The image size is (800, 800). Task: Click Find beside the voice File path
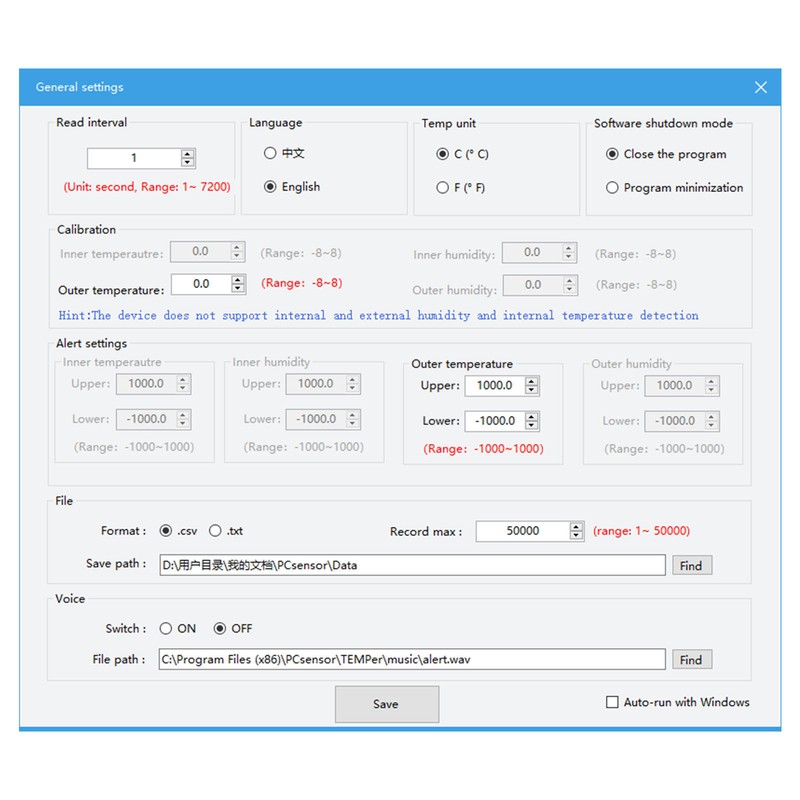click(691, 659)
